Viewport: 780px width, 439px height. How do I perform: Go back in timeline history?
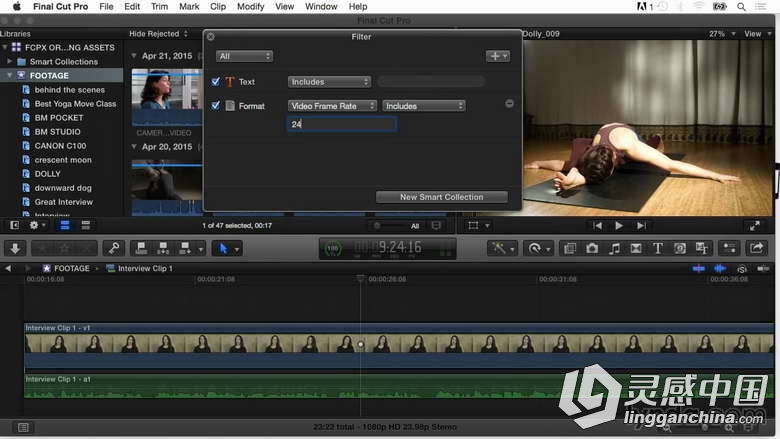(x=8, y=268)
